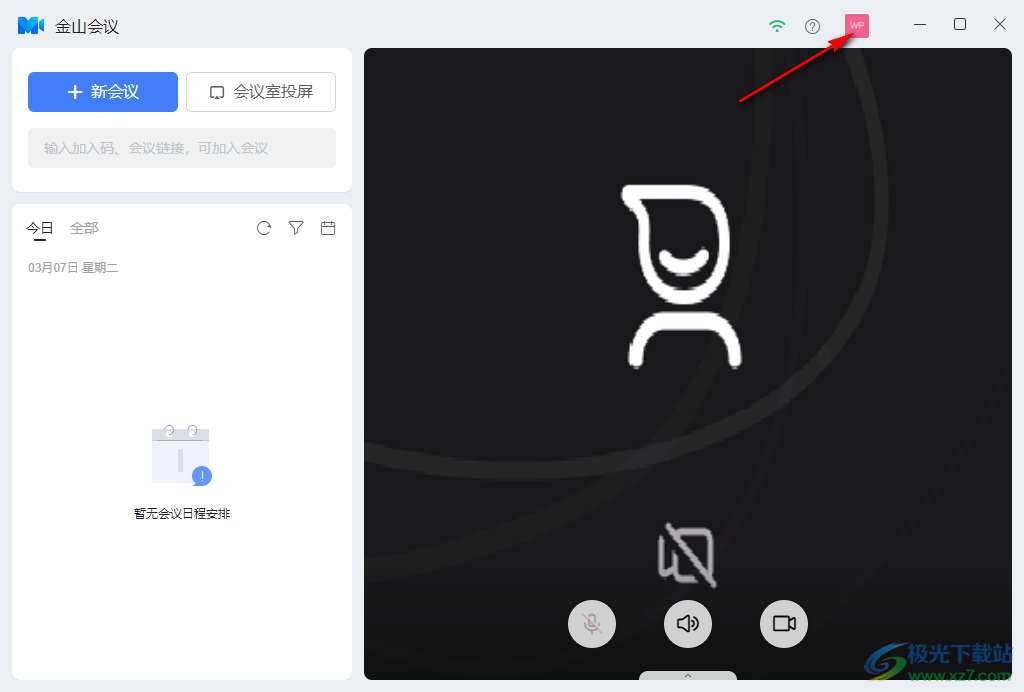Viewport: 1024px width, 692px height.
Task: Switch to the 全部 tab
Action: coord(84,228)
